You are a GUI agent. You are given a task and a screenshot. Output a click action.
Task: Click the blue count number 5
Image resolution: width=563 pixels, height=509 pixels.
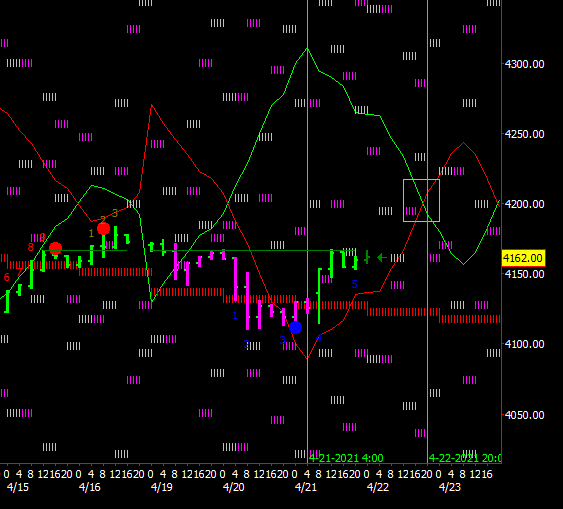354,284
